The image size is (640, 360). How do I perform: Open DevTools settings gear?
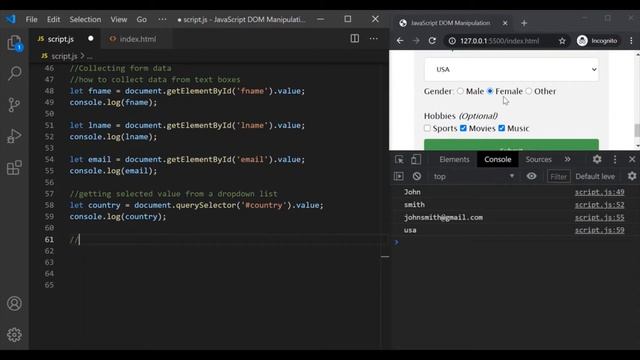tap(597, 159)
